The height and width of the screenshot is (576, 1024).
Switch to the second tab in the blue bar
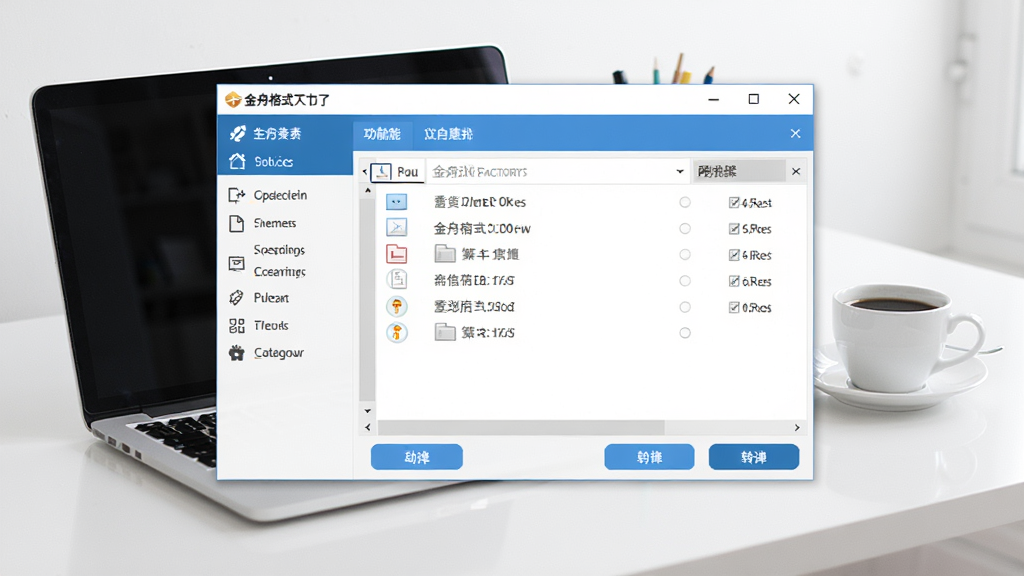(x=448, y=134)
